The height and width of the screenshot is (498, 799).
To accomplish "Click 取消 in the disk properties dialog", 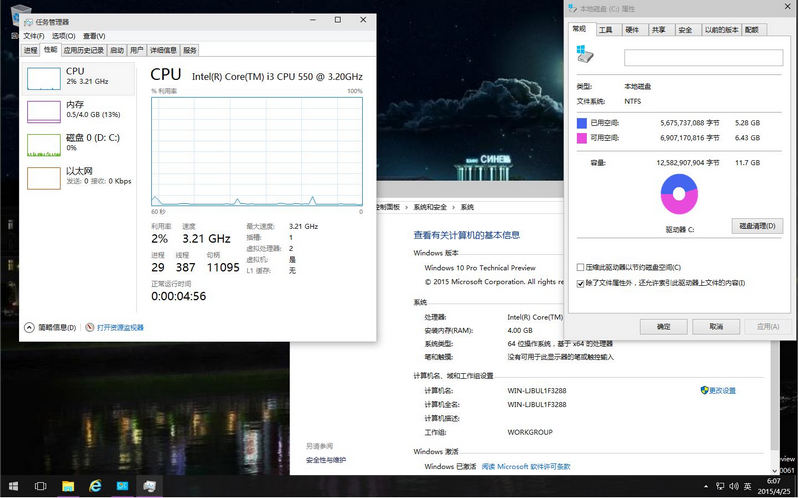I will 716,327.
